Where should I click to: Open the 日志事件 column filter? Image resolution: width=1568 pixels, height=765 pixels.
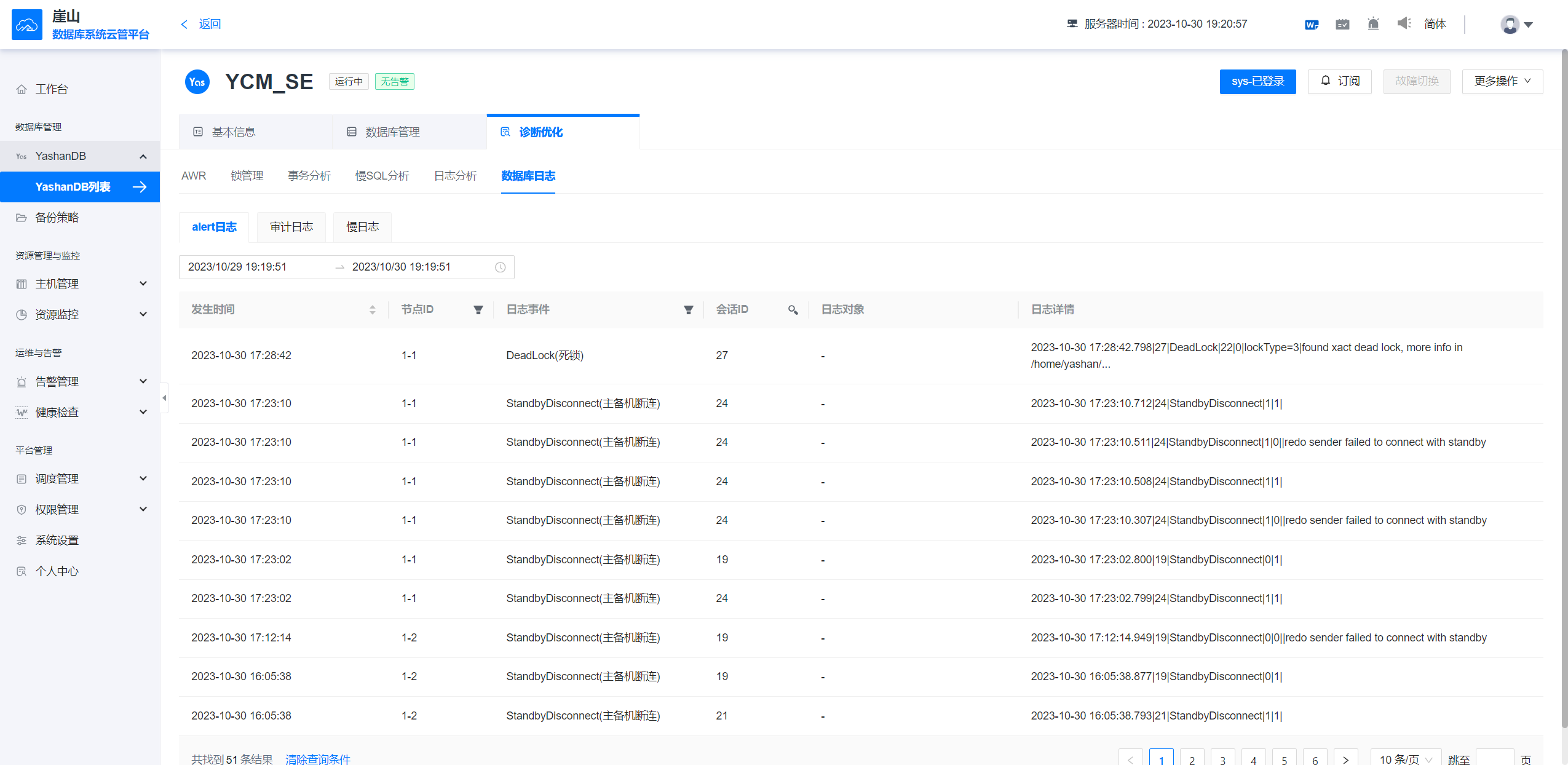pyautogui.click(x=688, y=310)
